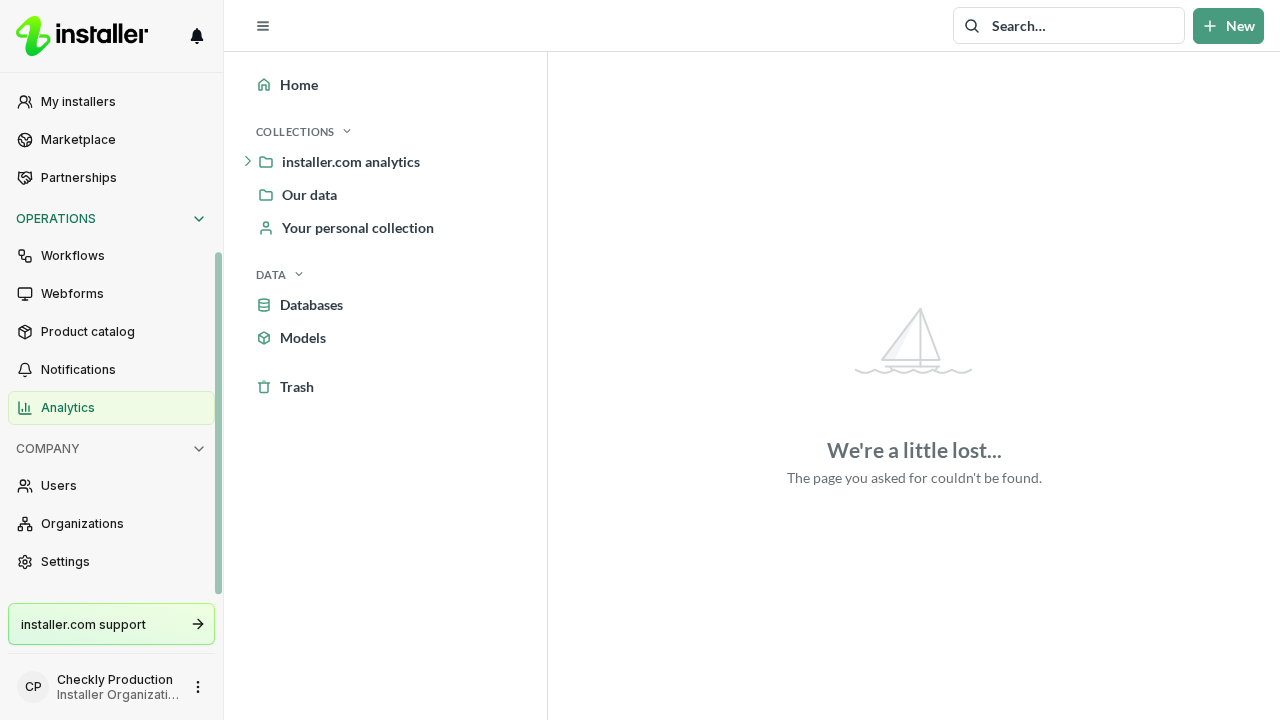Click the Trash bin icon
Image resolution: width=1280 pixels, height=720 pixels.
pos(264,387)
